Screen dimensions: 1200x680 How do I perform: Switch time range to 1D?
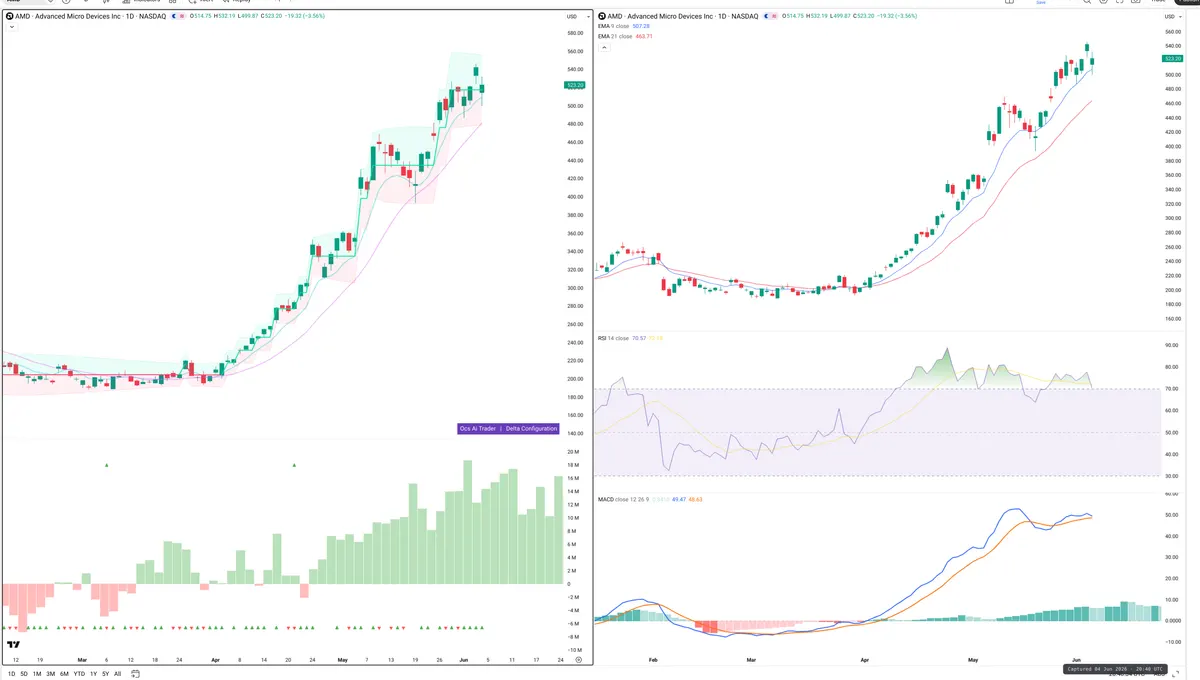[x=11, y=674]
